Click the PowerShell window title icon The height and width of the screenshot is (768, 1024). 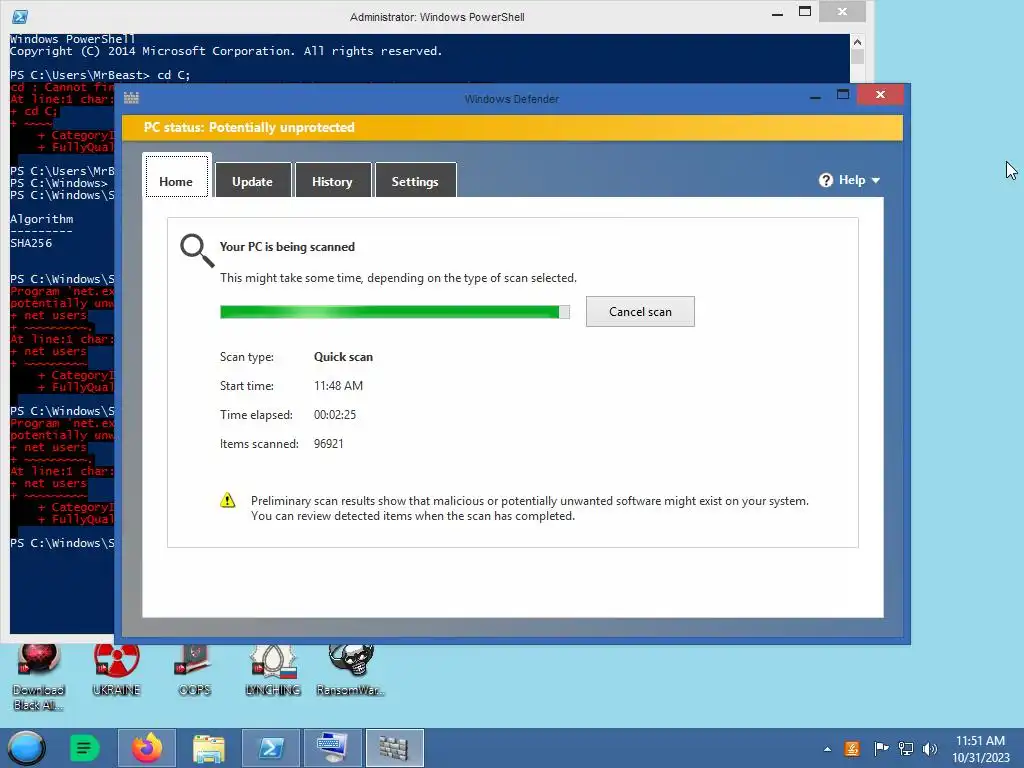coord(20,16)
